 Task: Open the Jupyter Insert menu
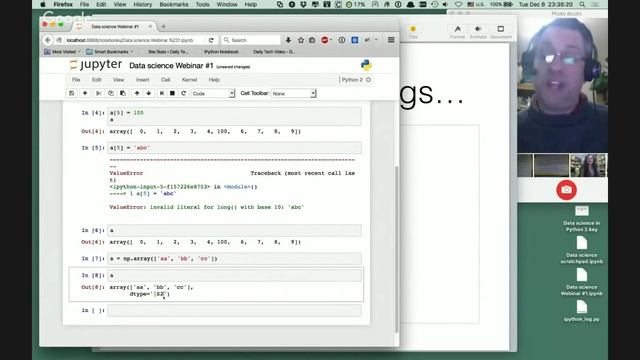pos(142,80)
